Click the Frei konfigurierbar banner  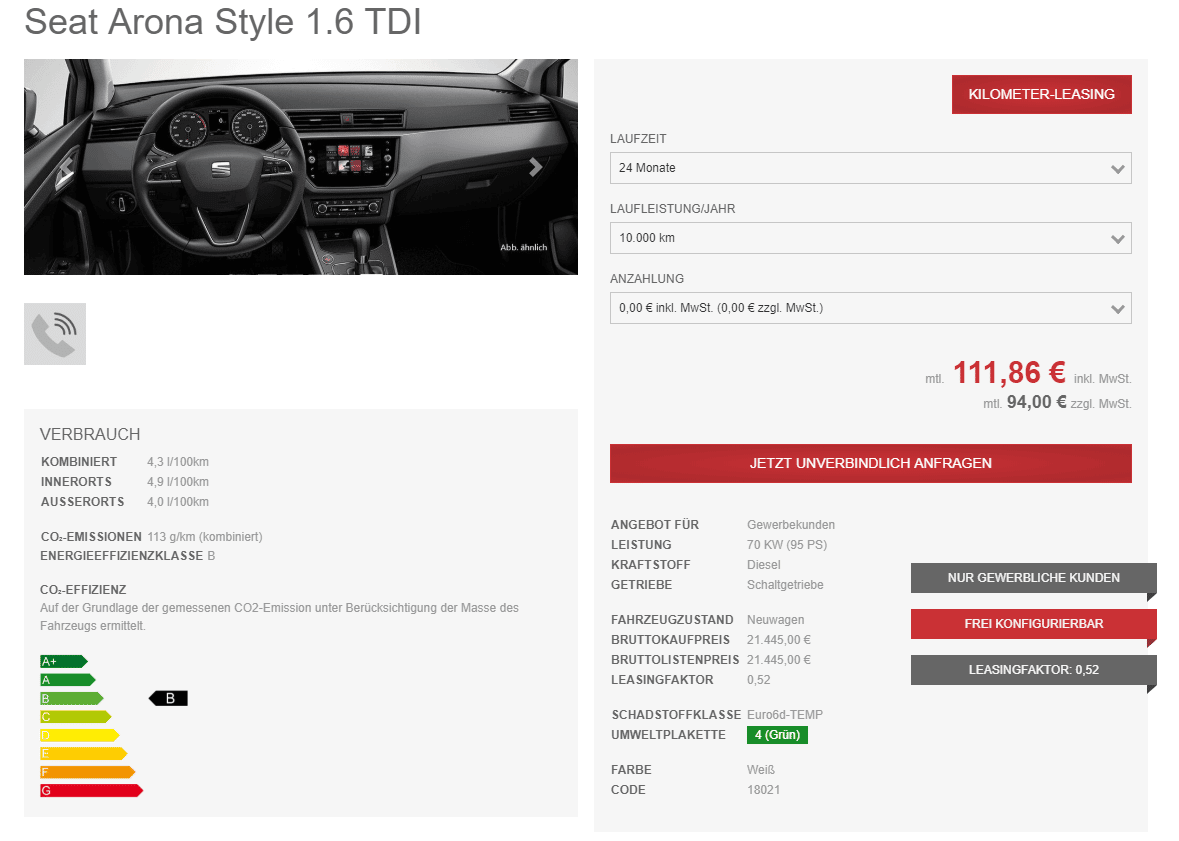1033,624
